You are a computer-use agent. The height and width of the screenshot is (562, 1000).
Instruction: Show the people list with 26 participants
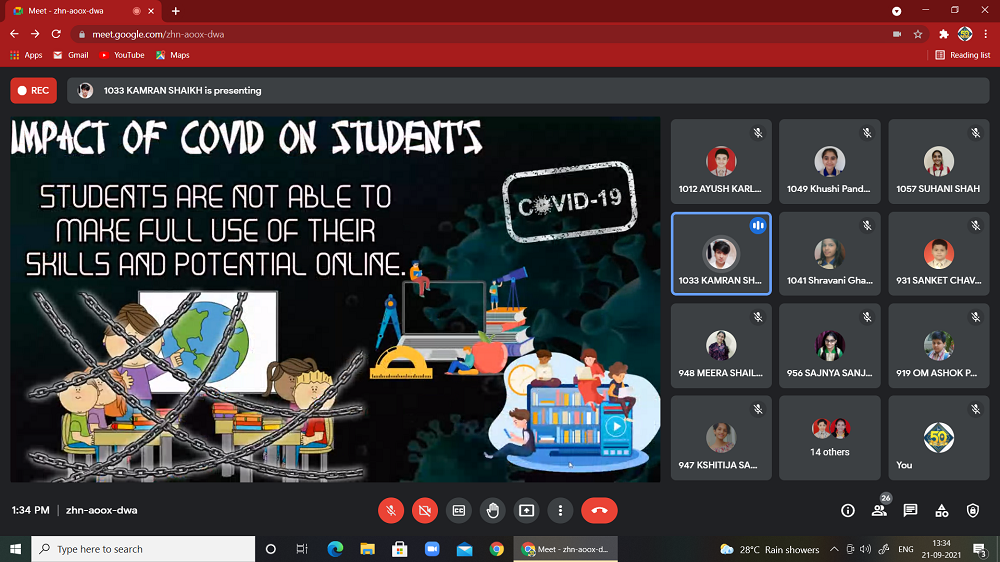879,510
